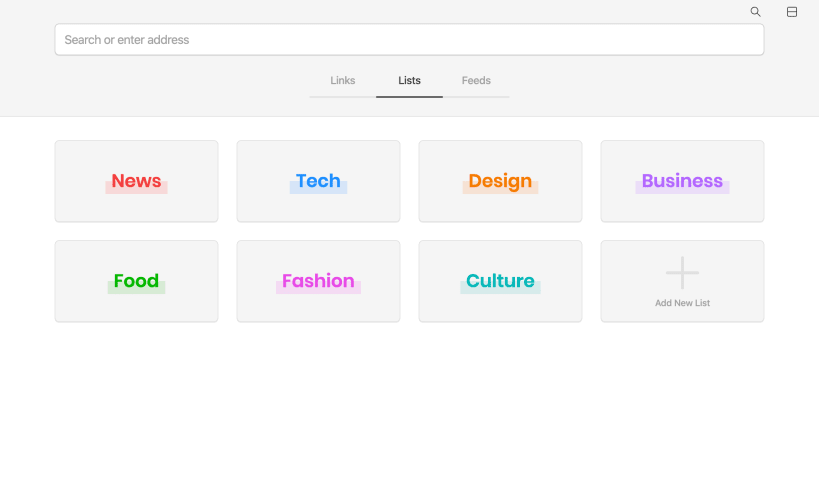The width and height of the screenshot is (819, 485).
Task: Toggle the split panel layout icon
Action: pos(792,11)
